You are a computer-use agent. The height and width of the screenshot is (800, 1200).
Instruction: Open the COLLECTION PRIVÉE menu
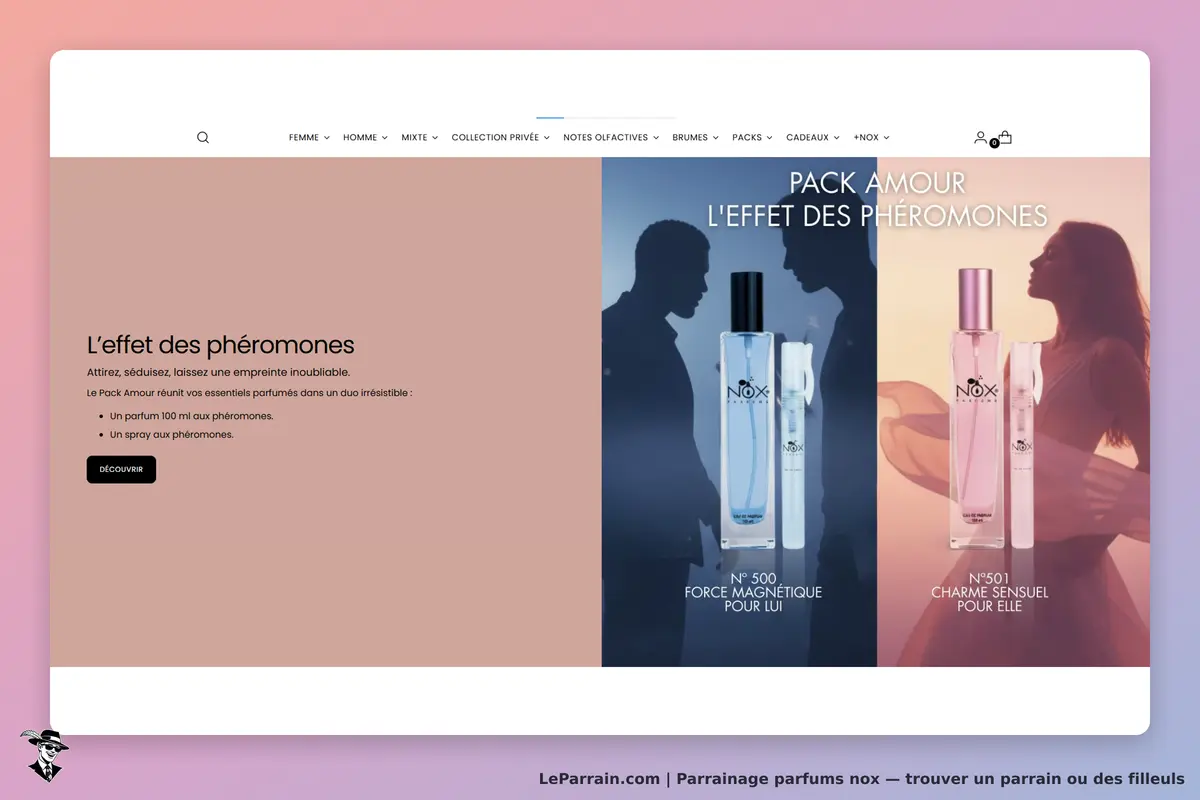click(x=501, y=138)
